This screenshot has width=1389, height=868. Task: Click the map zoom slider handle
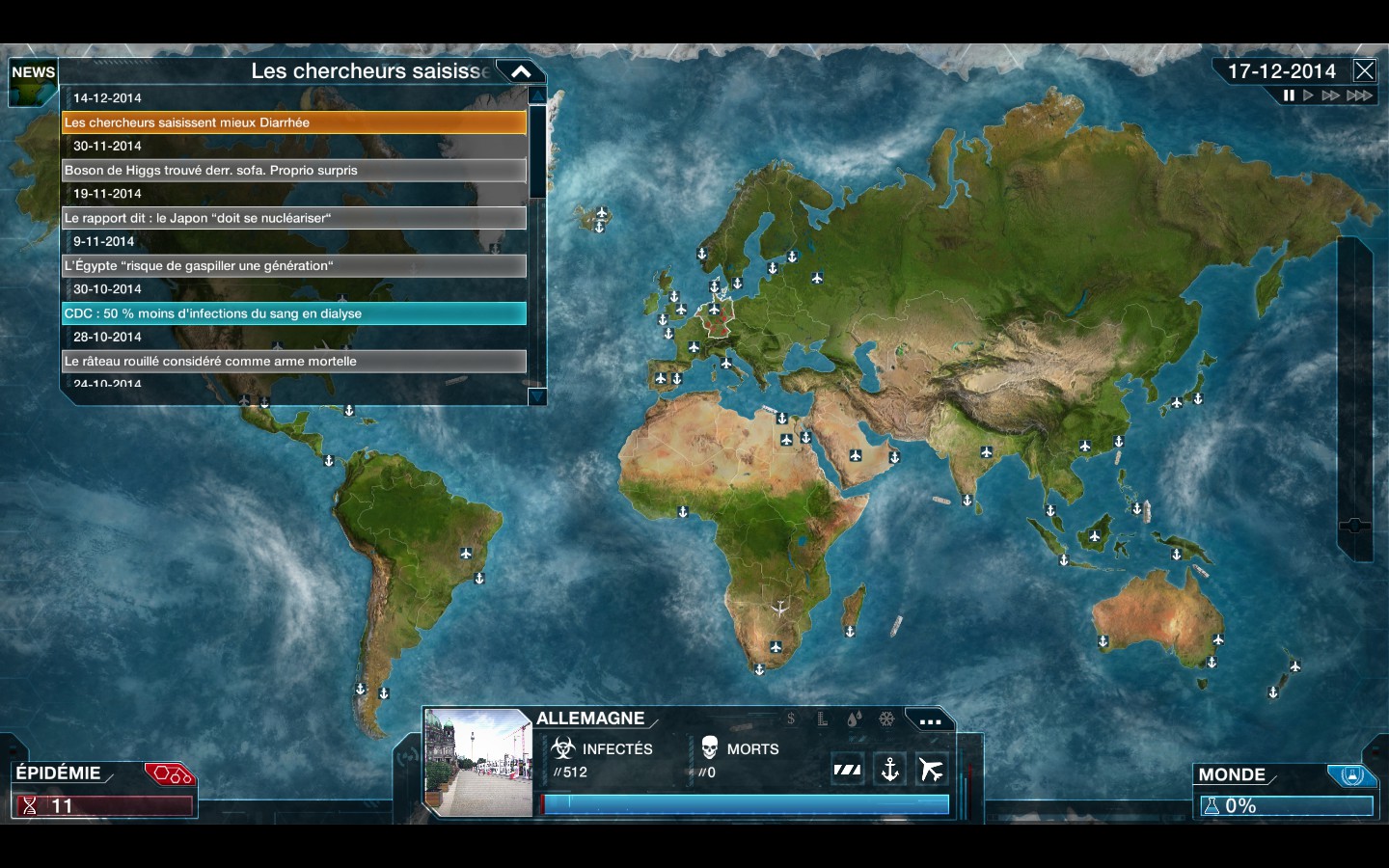[1354, 526]
